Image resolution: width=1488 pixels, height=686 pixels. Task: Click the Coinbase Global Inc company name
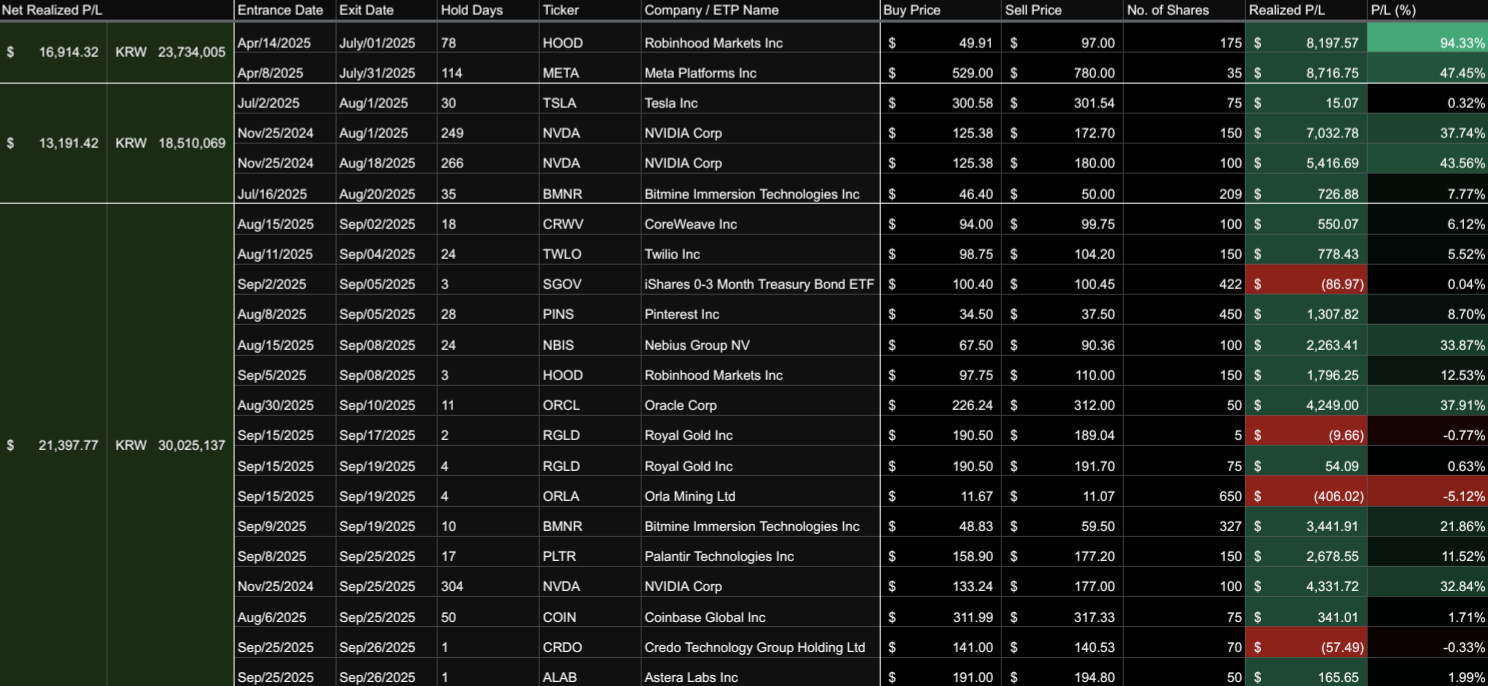[x=707, y=617]
